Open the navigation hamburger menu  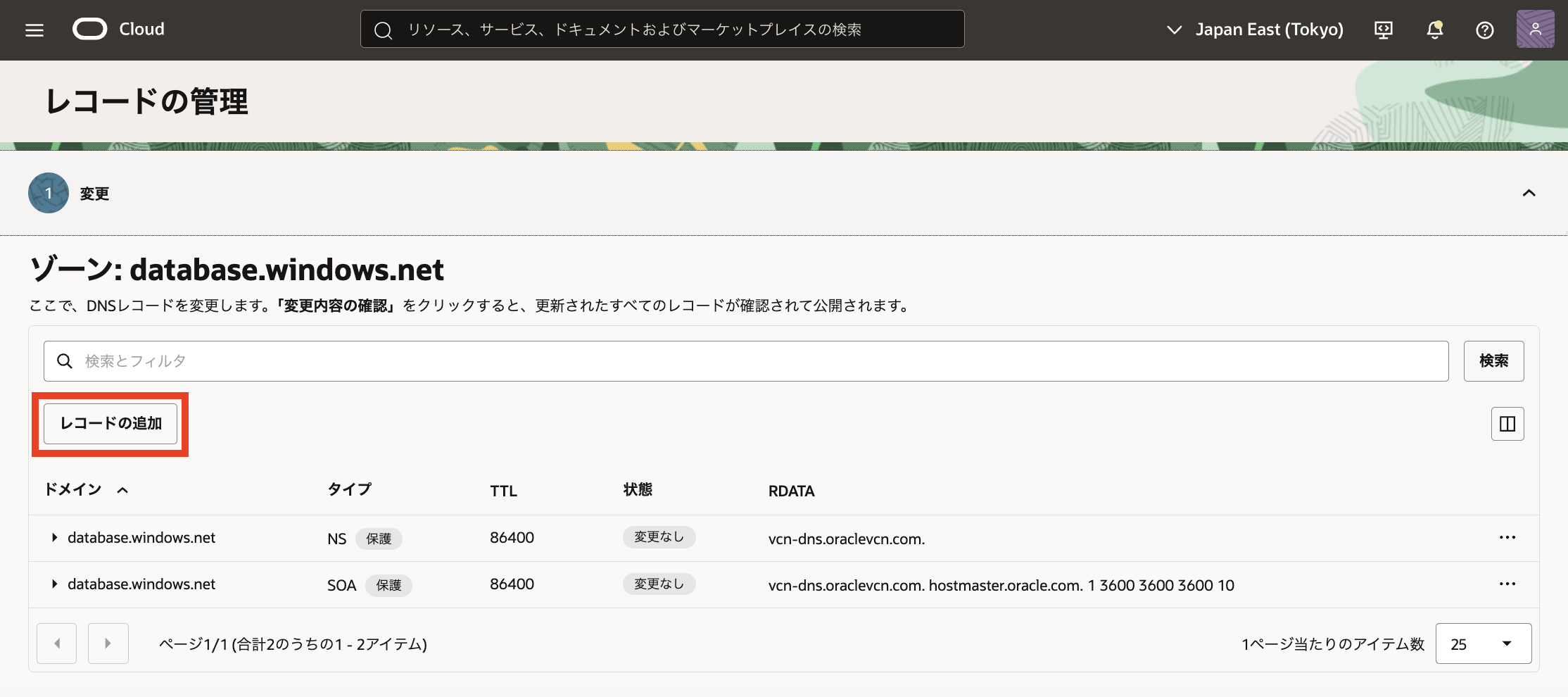click(x=33, y=29)
